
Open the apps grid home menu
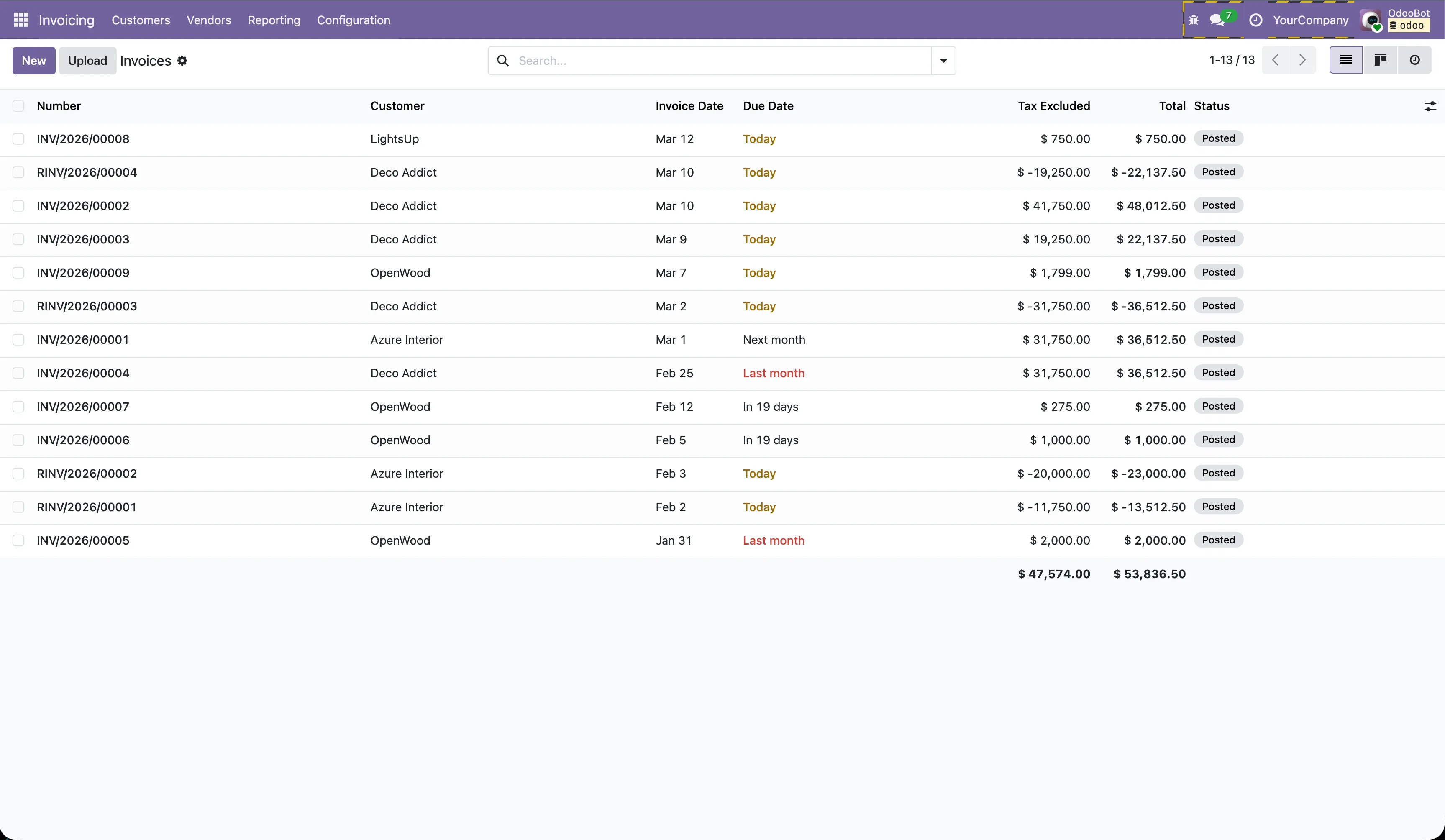(21, 20)
